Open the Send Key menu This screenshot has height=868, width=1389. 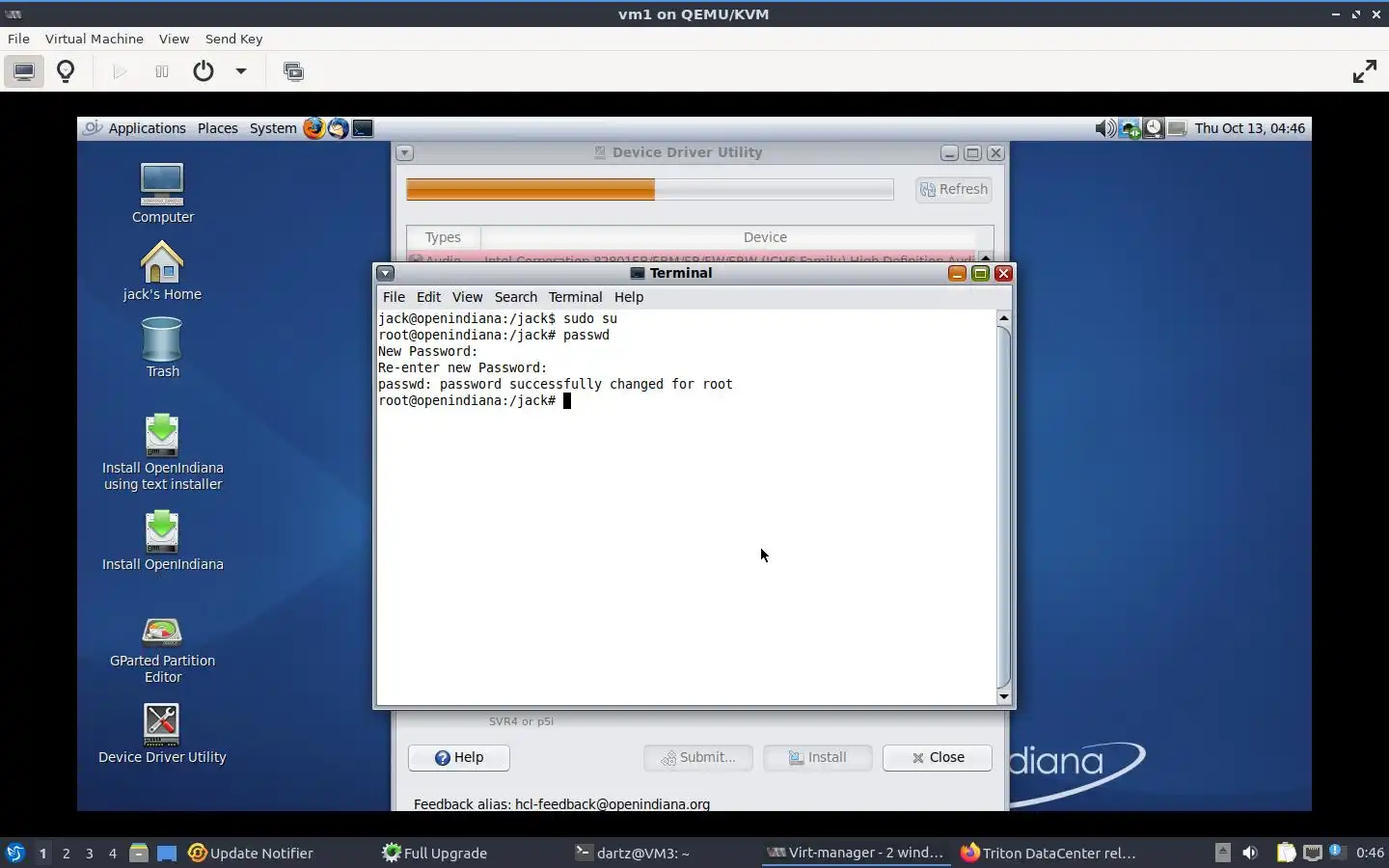233,39
